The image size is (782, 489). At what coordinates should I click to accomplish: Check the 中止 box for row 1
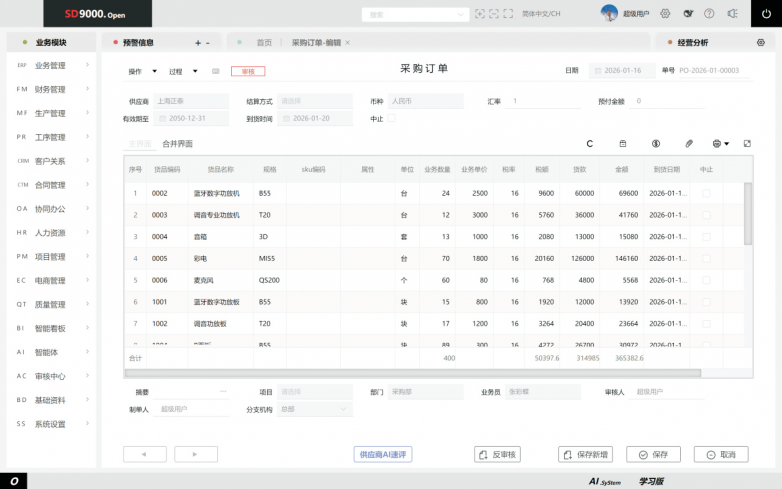point(706,193)
